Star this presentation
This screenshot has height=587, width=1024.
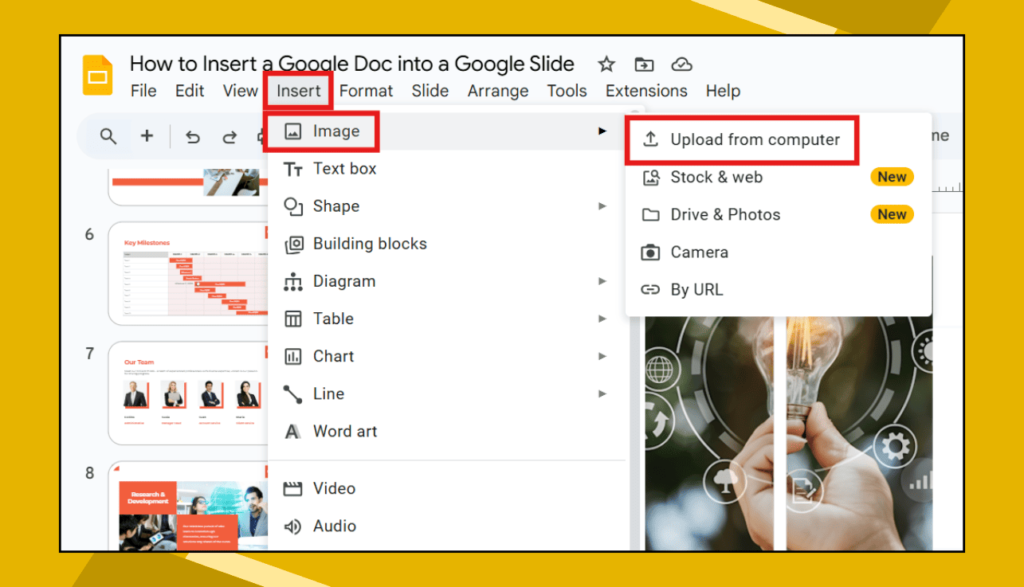pos(606,63)
